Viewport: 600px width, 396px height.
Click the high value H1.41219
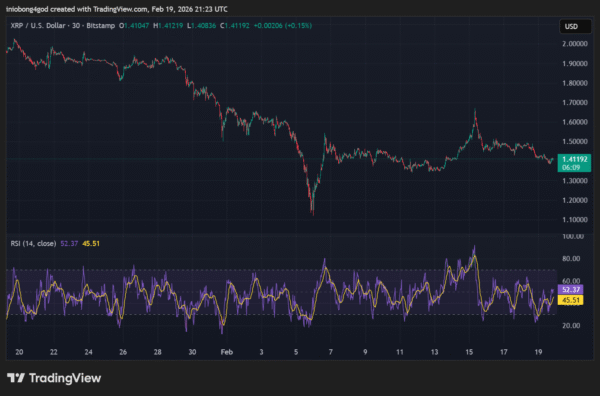168,26
